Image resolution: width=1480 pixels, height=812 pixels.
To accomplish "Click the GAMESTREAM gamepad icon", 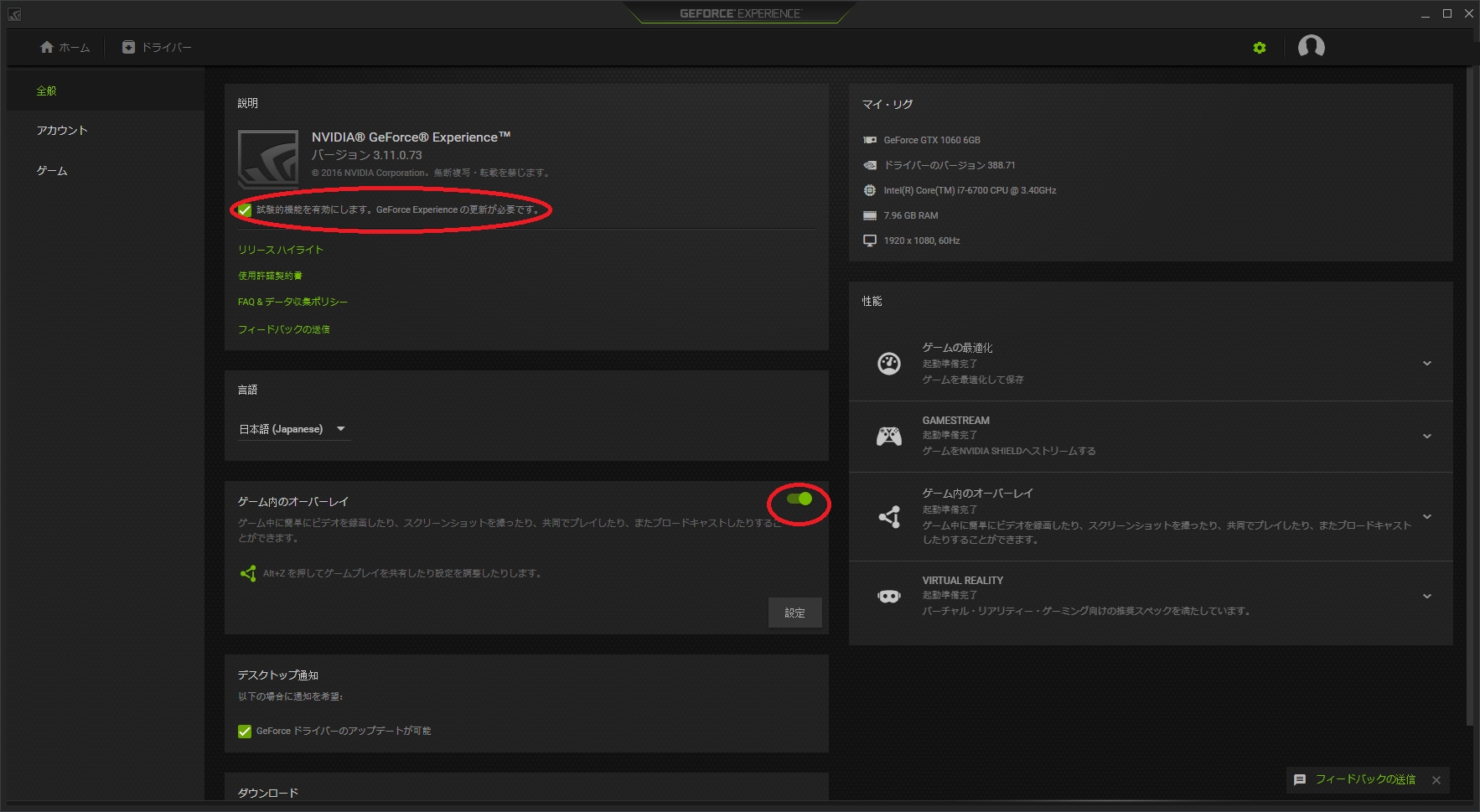I will point(889,437).
